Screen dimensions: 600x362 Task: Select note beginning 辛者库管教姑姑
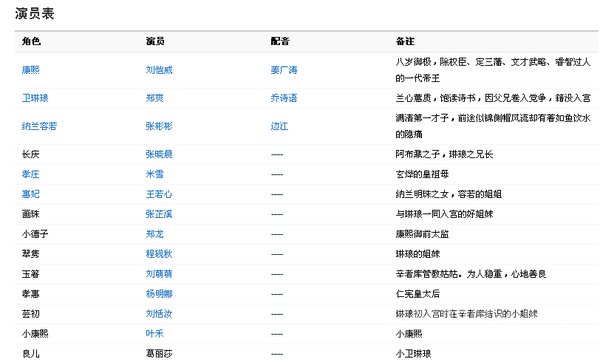pos(471,274)
